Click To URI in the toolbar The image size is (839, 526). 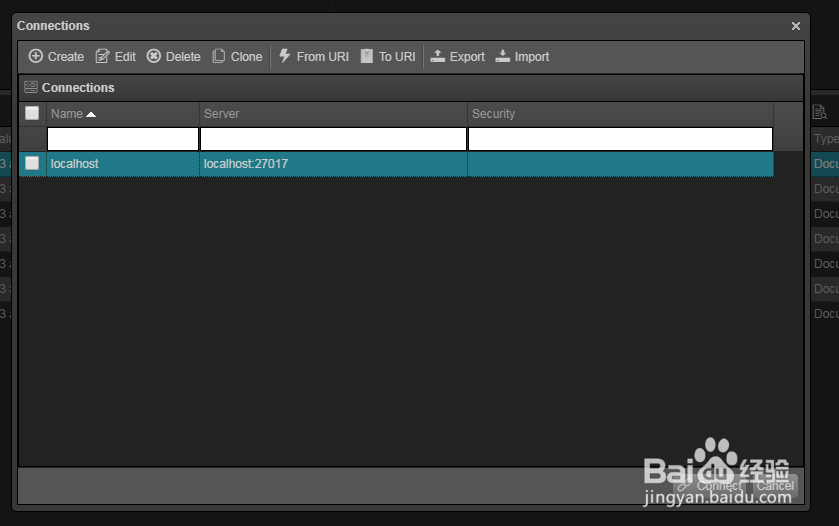388,57
